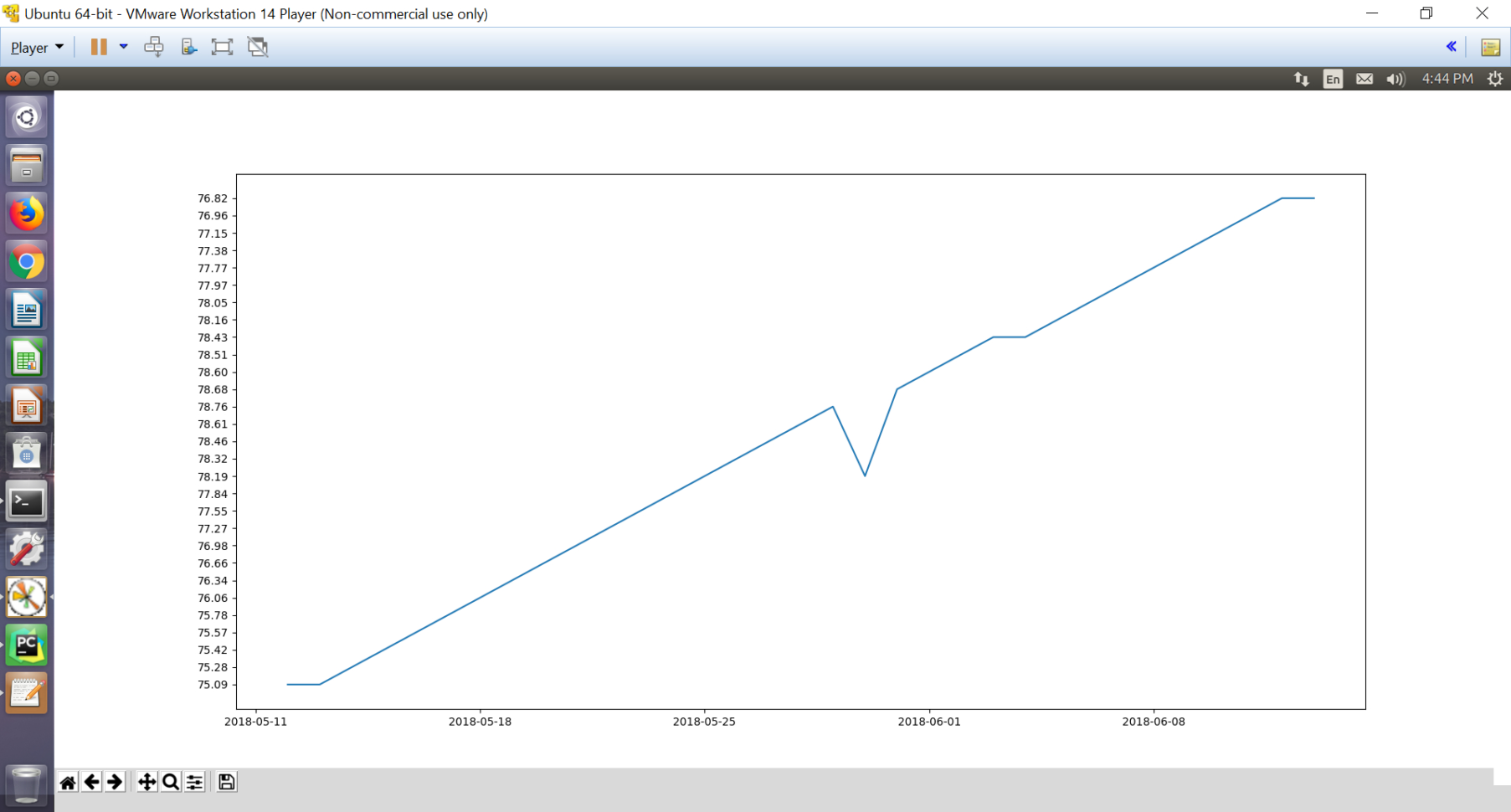Enter full screen mode from VMware toolbar
This screenshot has height=812, width=1511.
coord(221,47)
